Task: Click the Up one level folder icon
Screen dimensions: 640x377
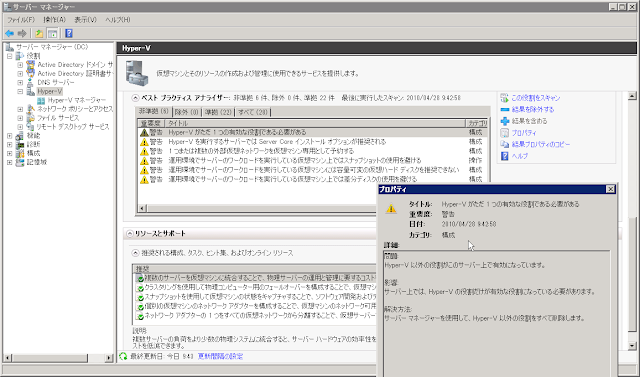Action: [x=39, y=33]
